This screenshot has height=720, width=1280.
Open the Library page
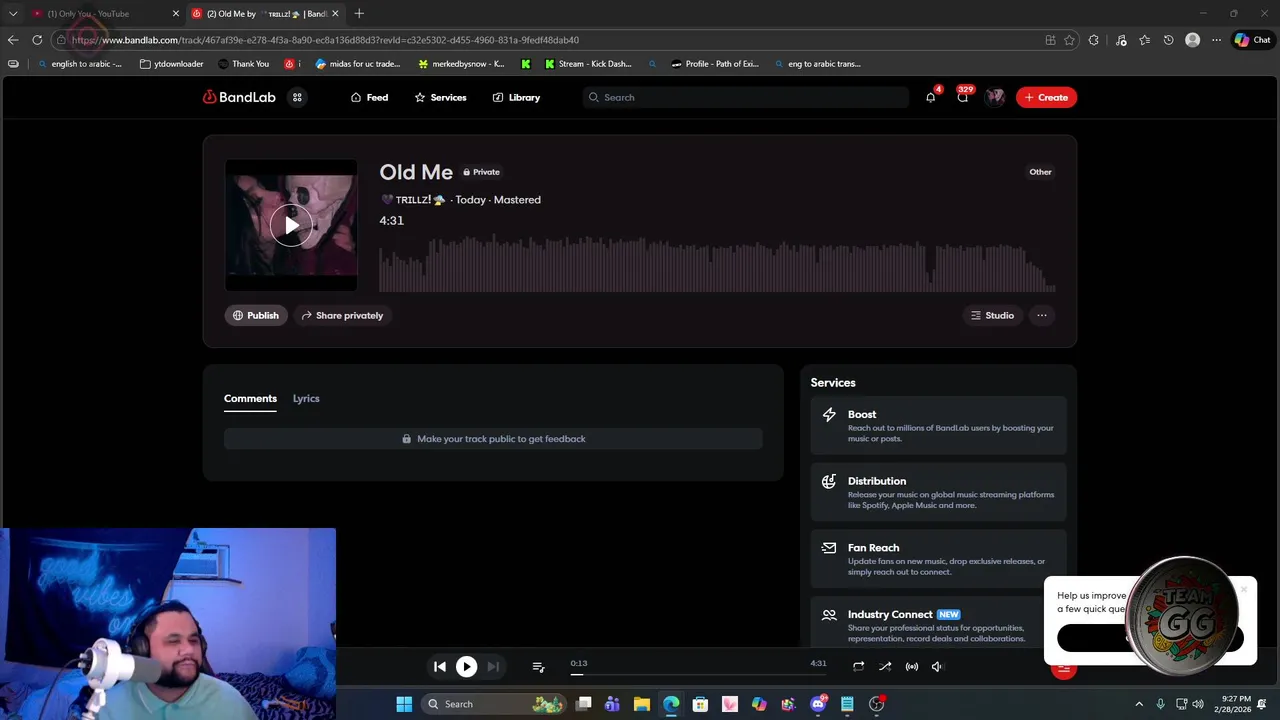516,97
